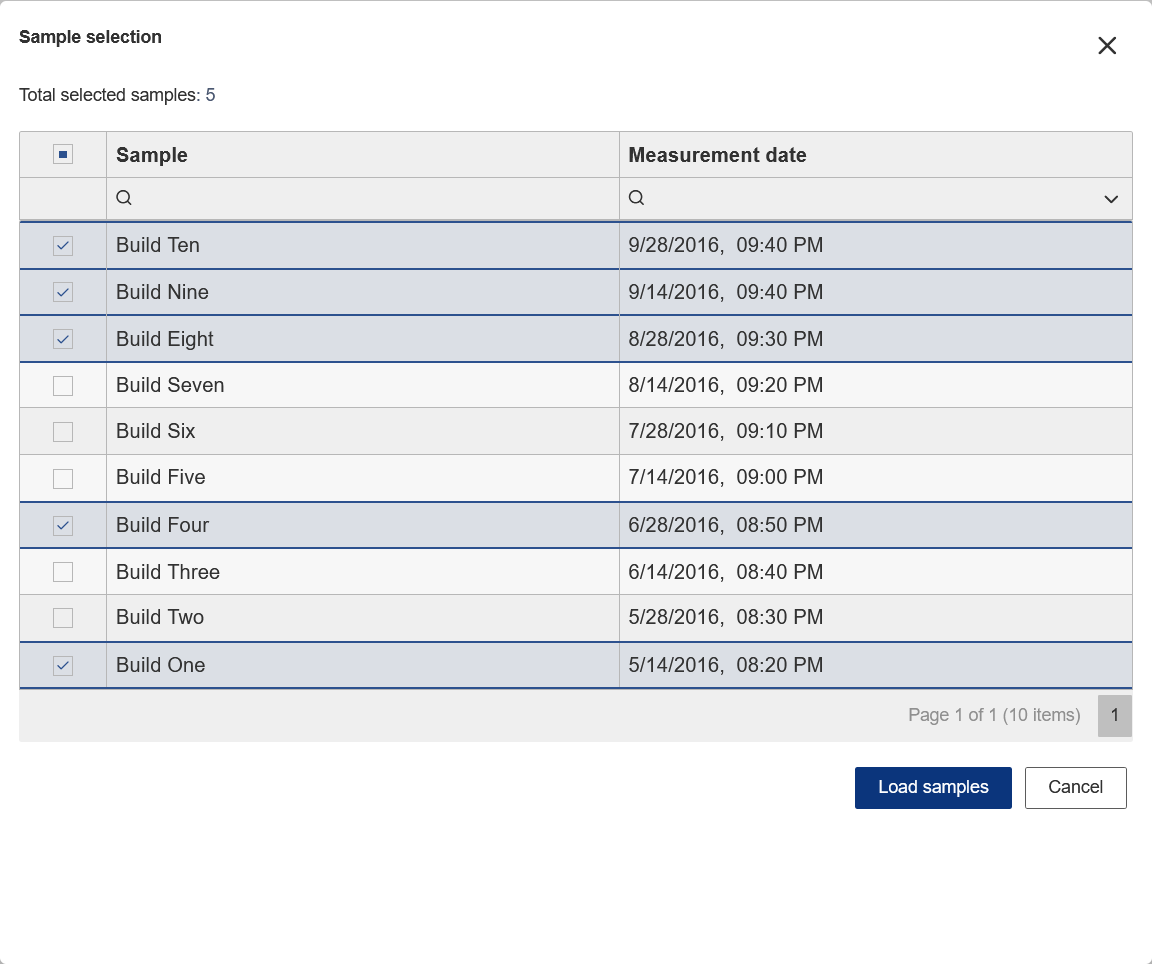Screen dimensions: 1152x964
Task: Sort by Measurement date column header
Action: 717,155
